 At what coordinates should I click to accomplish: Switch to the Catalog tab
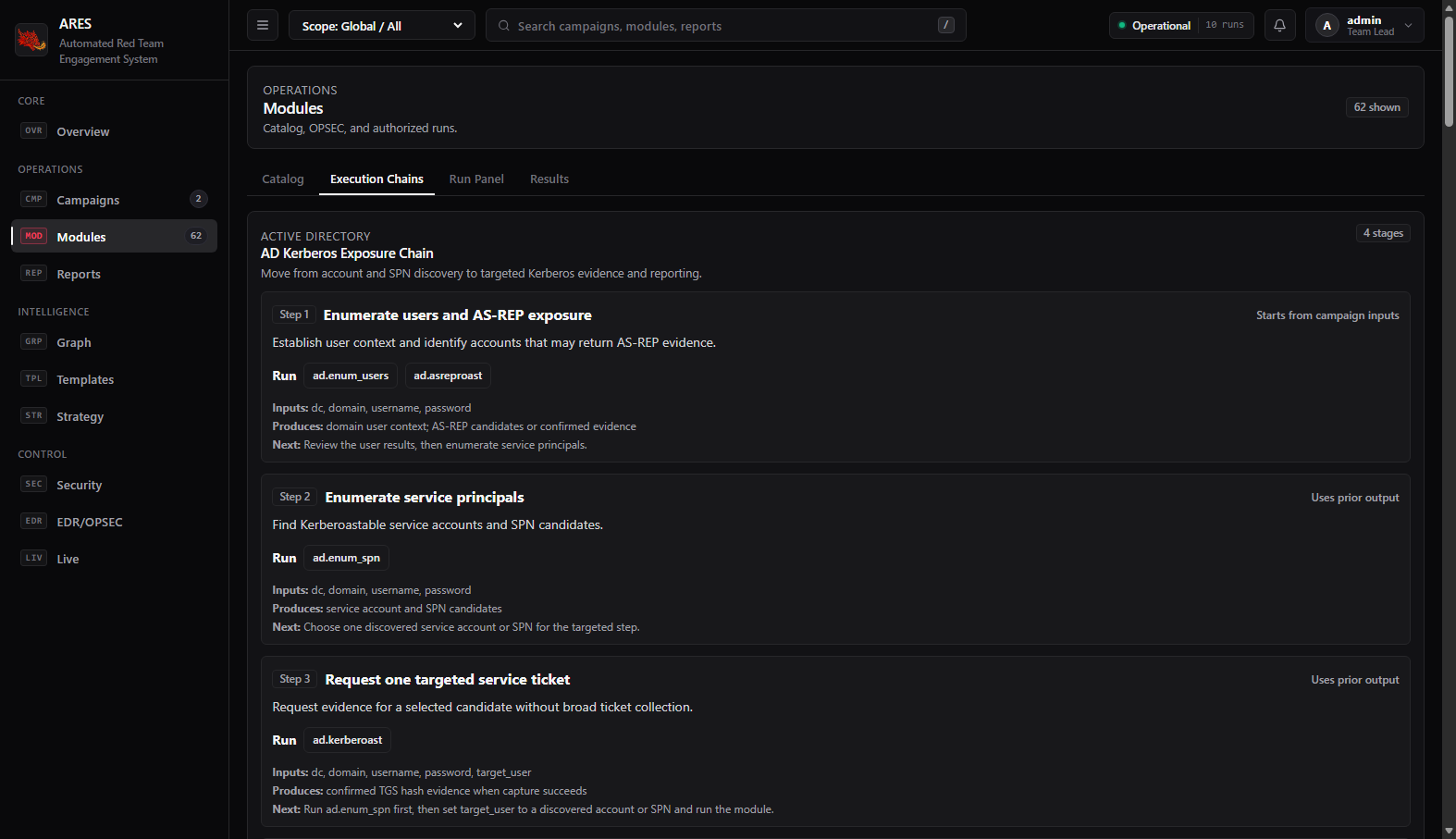[x=283, y=179]
